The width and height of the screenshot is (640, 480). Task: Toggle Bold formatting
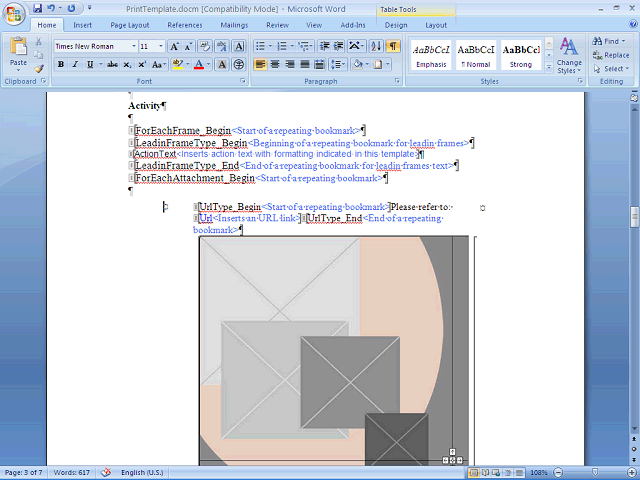[x=61, y=64]
